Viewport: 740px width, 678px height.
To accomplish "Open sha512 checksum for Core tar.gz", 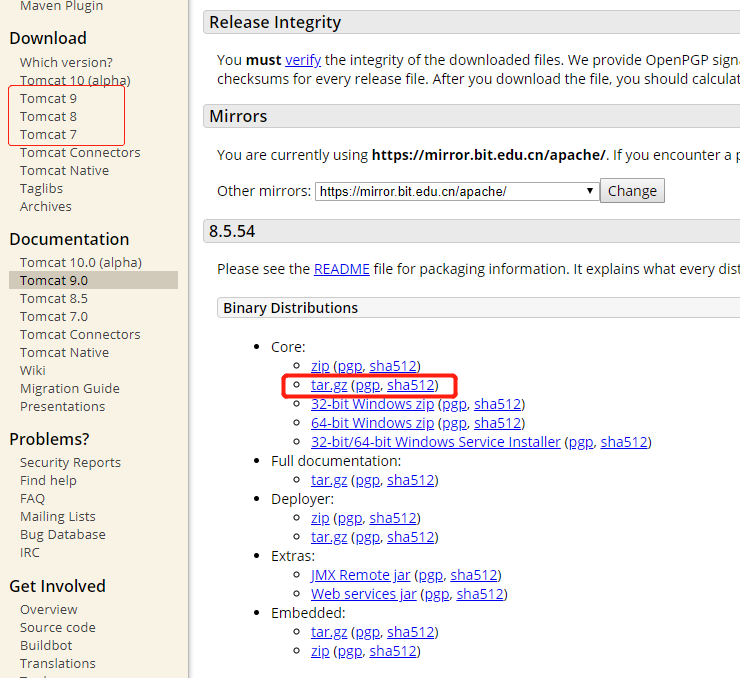I will pyautogui.click(x=411, y=385).
